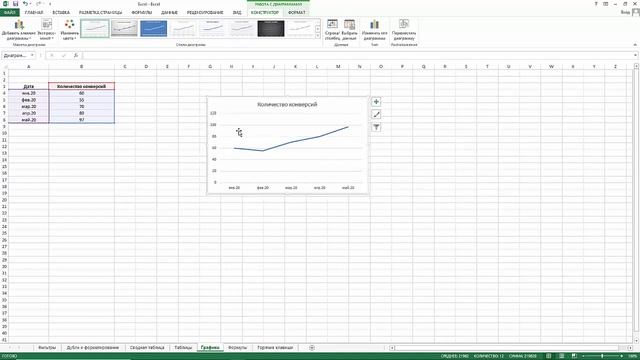Click inside the formula bar

coord(357,56)
